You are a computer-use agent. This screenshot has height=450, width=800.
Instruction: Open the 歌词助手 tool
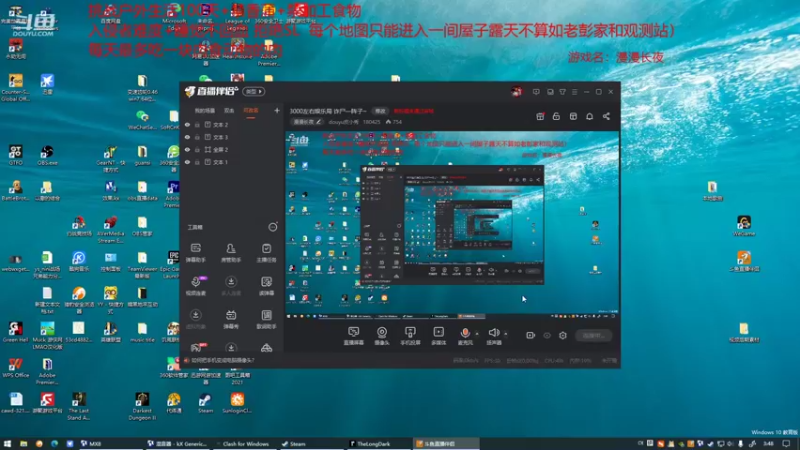tap(266, 319)
